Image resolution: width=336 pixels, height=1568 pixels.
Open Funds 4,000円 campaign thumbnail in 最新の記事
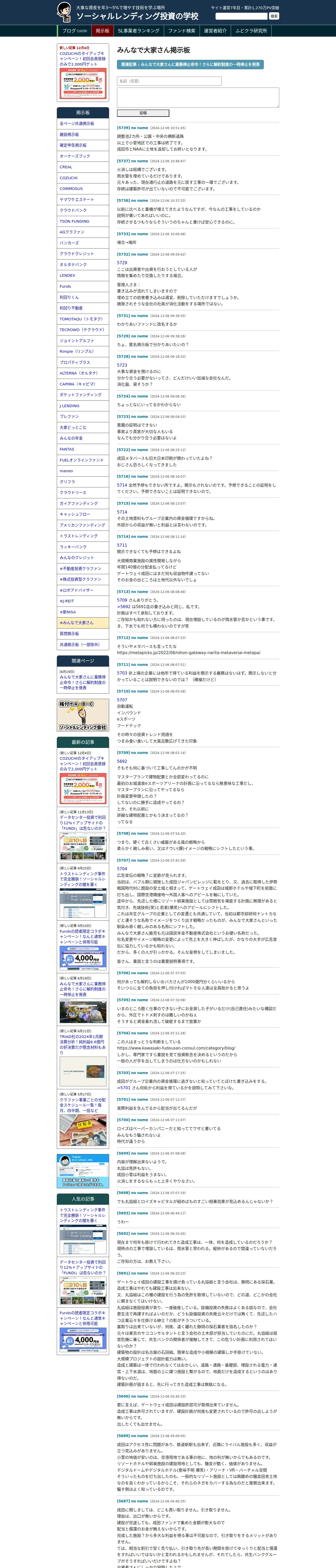click(x=83, y=958)
